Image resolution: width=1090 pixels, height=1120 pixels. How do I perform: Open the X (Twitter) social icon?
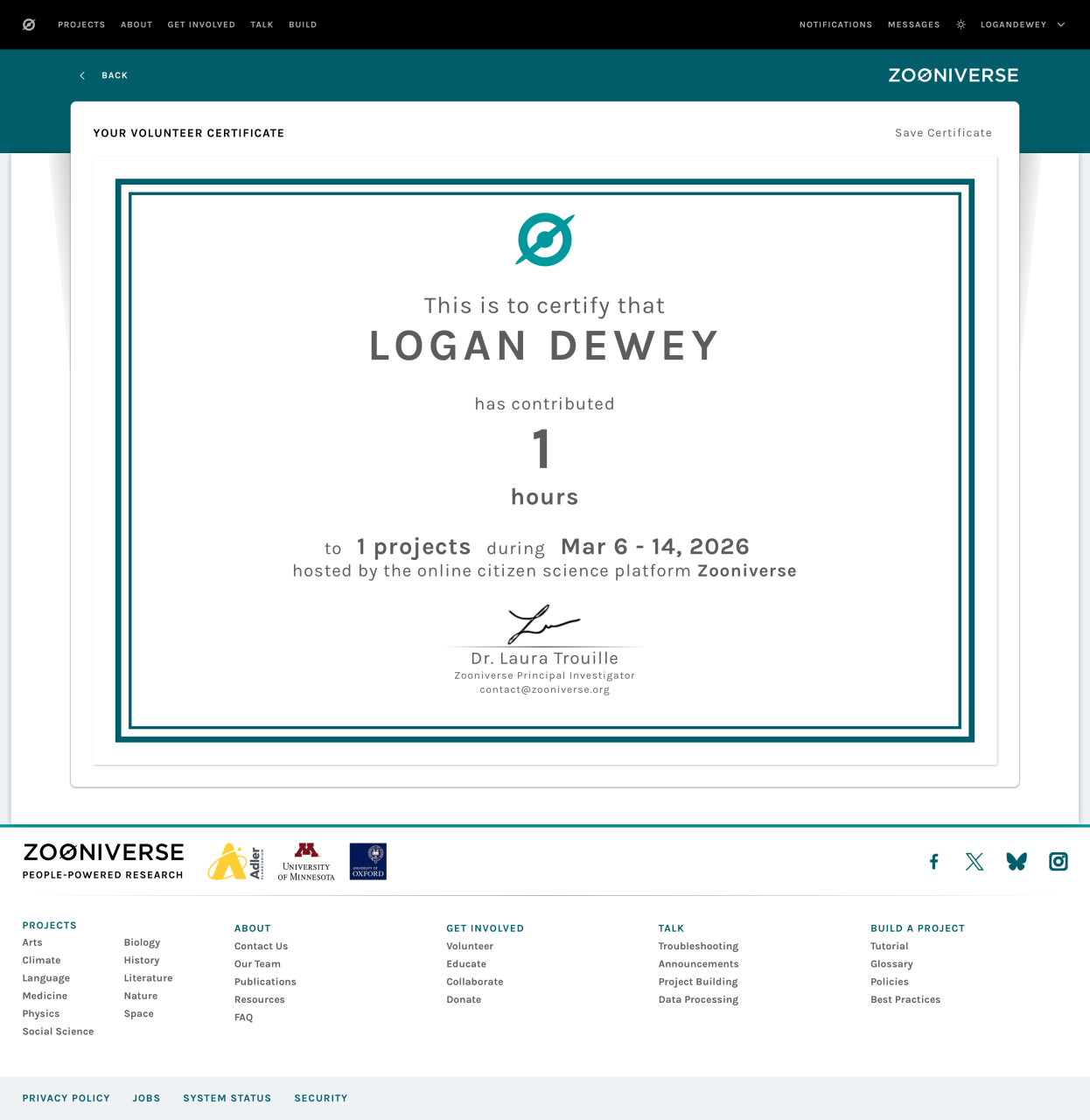[975, 862]
